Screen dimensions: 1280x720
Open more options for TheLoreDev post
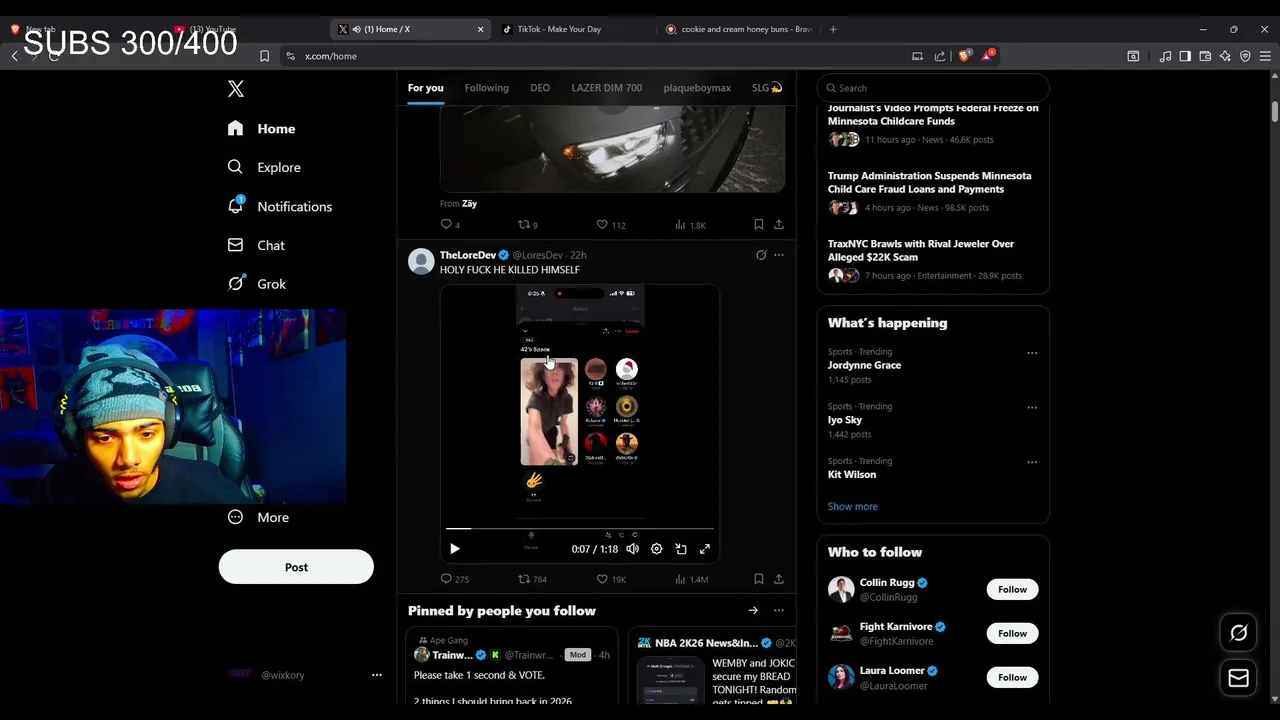click(779, 255)
